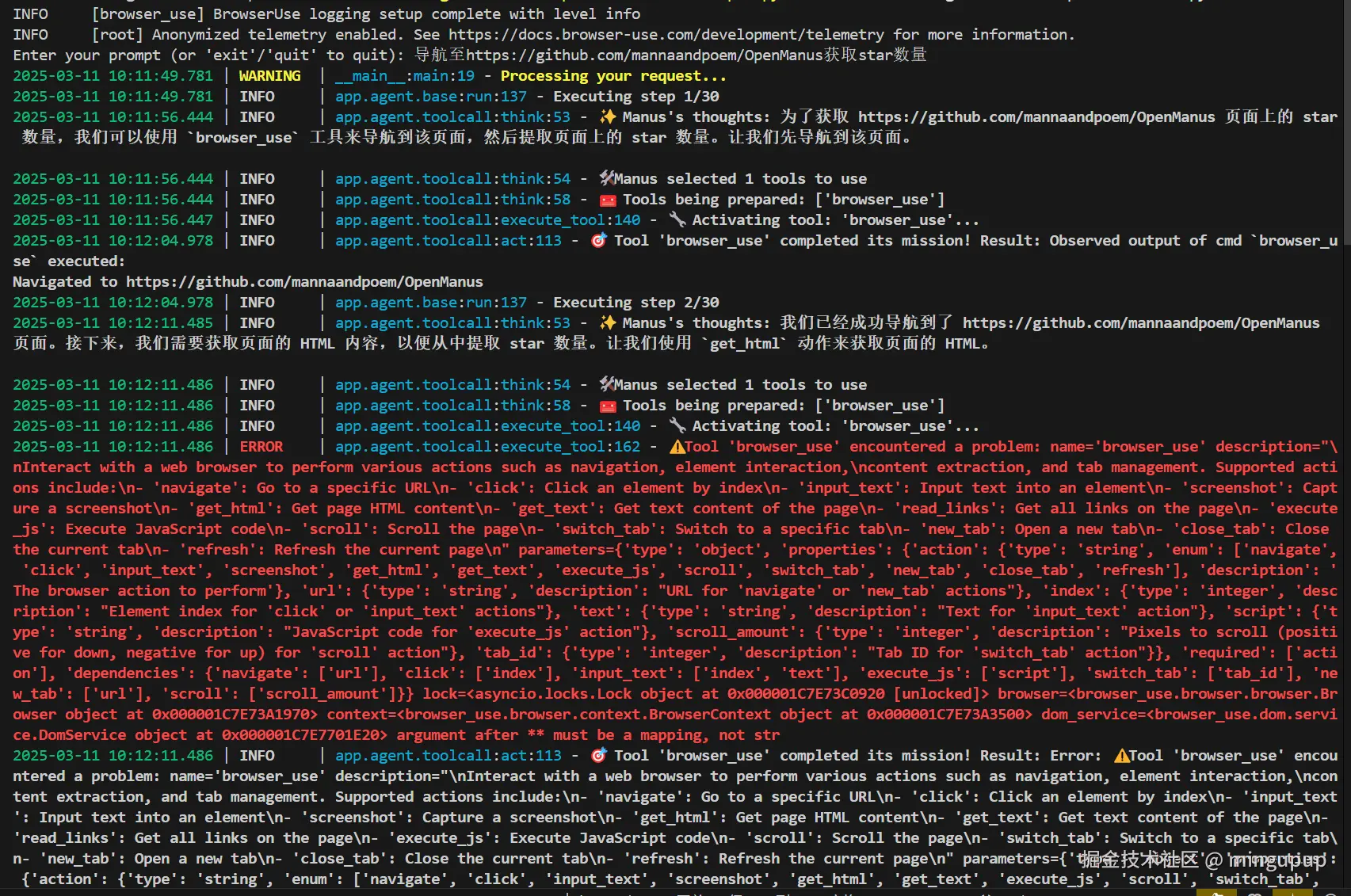Open execute_tool:162 reference on the ERROR line

[487, 447]
